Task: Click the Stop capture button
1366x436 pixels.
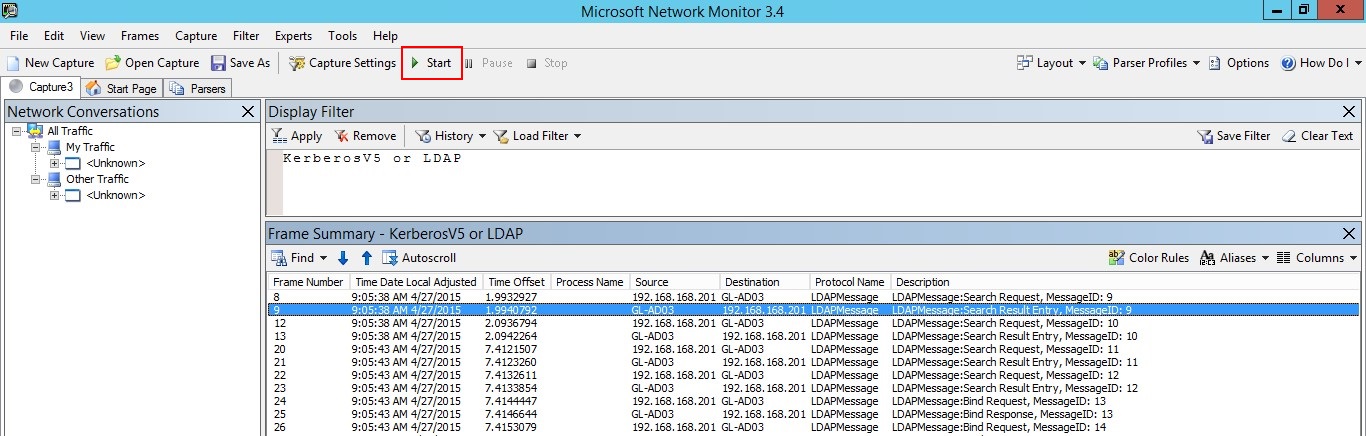Action: 547,63
